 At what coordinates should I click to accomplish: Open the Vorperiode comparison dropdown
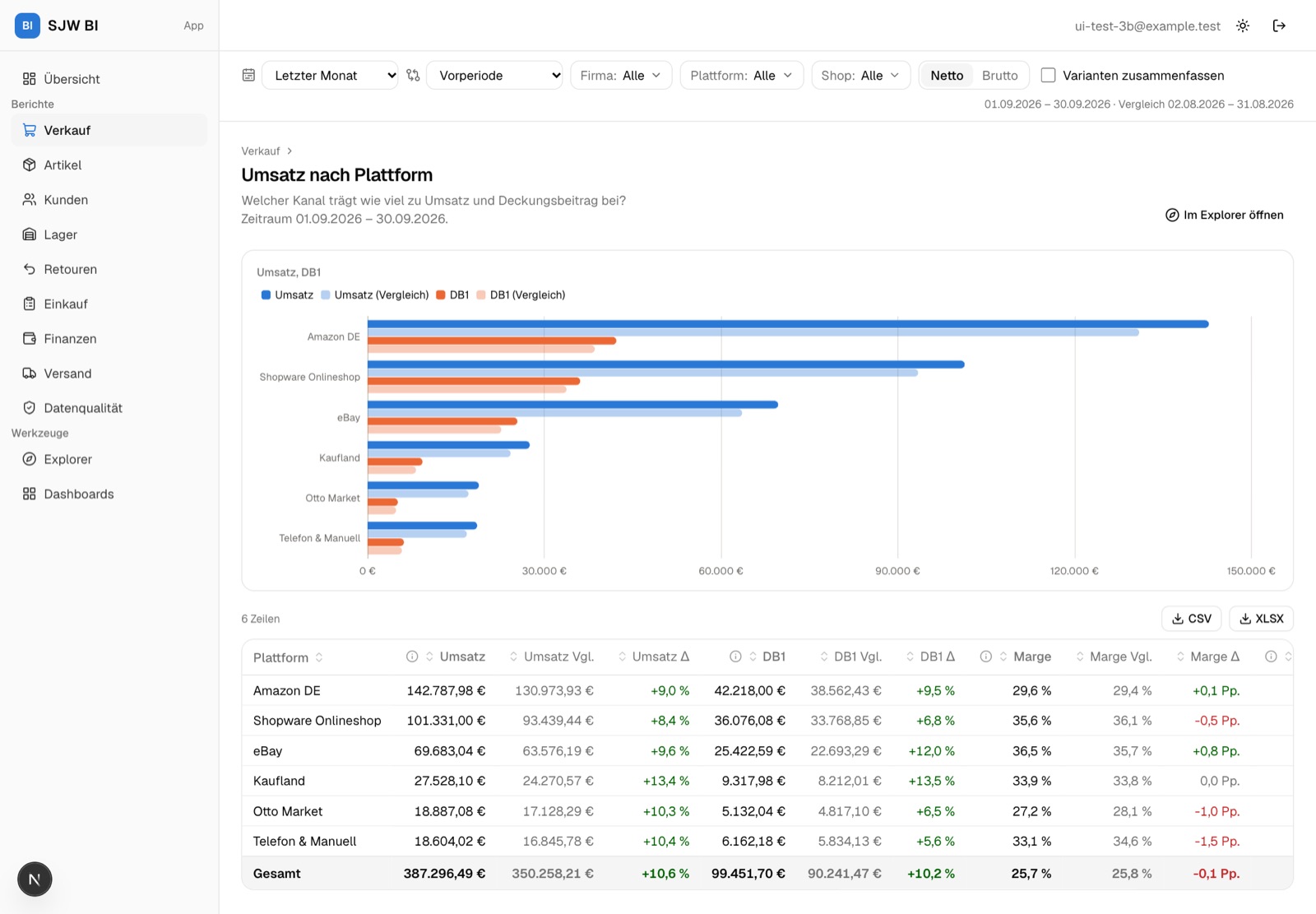point(494,75)
